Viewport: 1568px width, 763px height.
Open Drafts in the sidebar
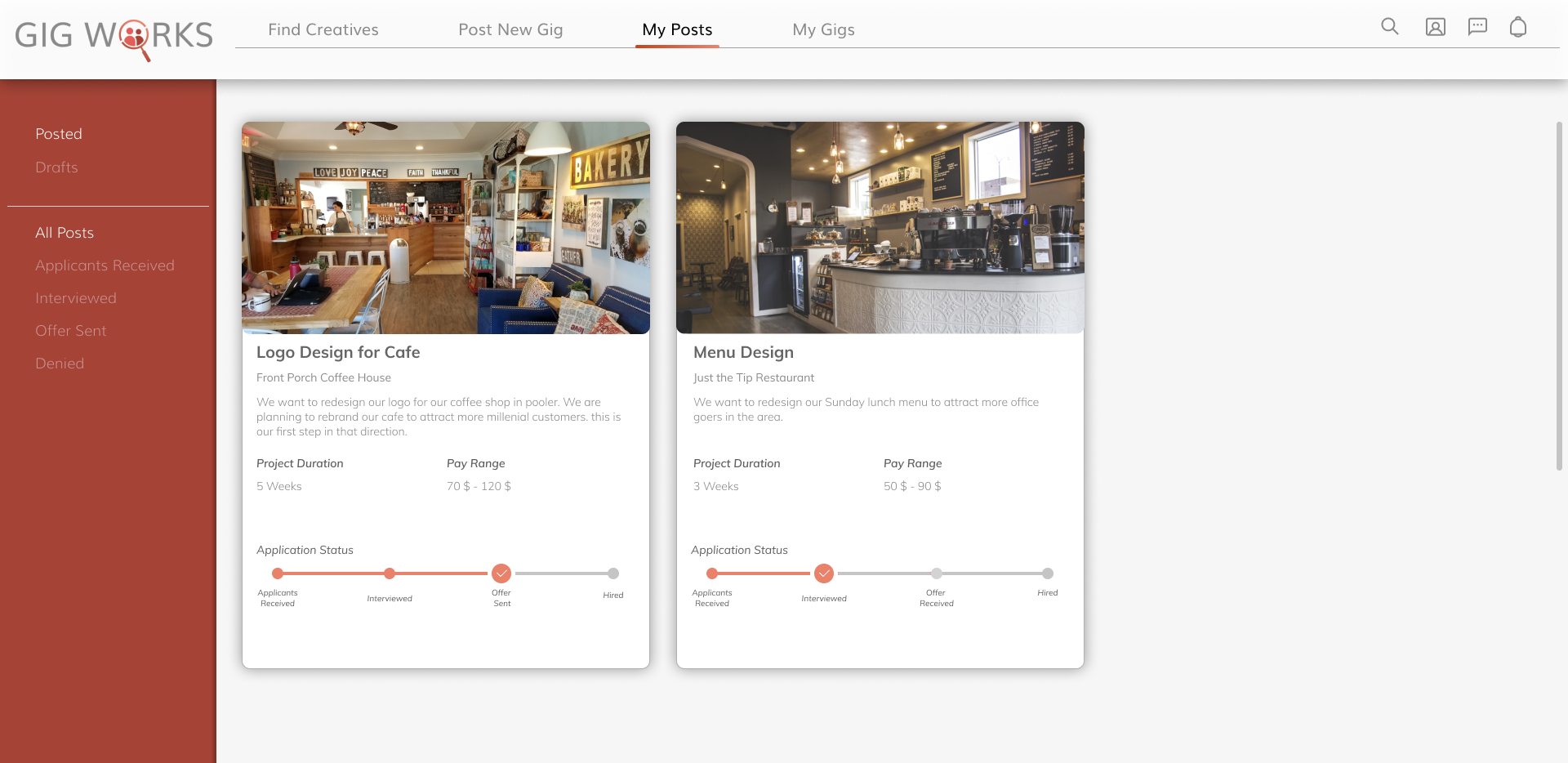coord(56,167)
